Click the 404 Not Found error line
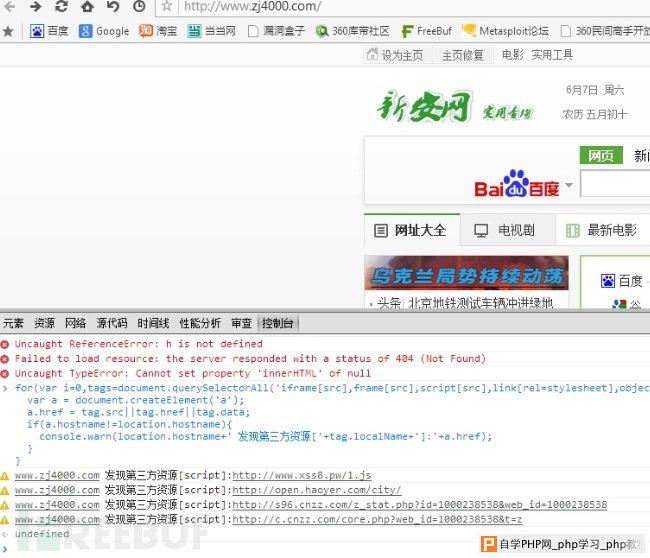Image resolution: width=650 pixels, height=558 pixels. (250, 359)
